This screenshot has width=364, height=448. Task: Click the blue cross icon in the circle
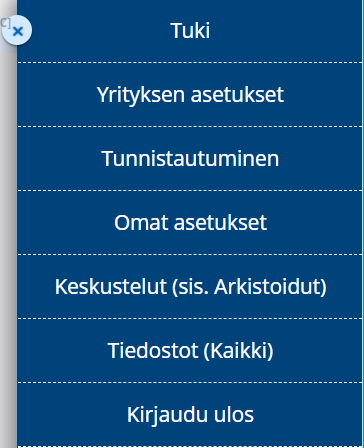point(17,31)
